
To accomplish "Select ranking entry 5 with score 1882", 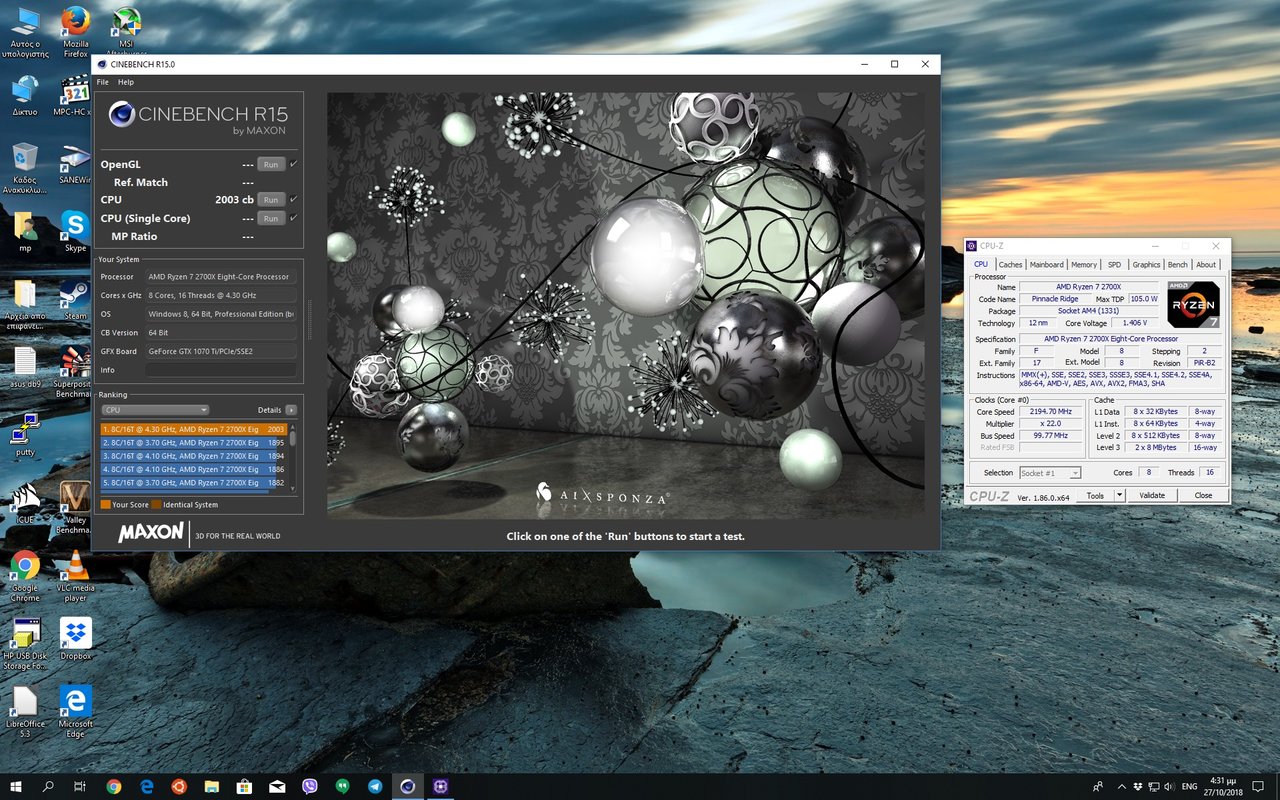I will (x=194, y=482).
